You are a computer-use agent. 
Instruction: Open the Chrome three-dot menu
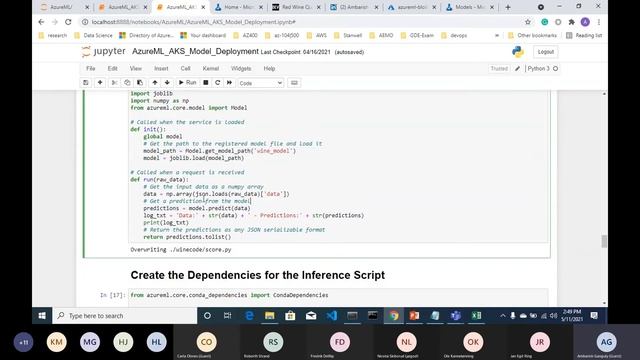tap(599, 22)
